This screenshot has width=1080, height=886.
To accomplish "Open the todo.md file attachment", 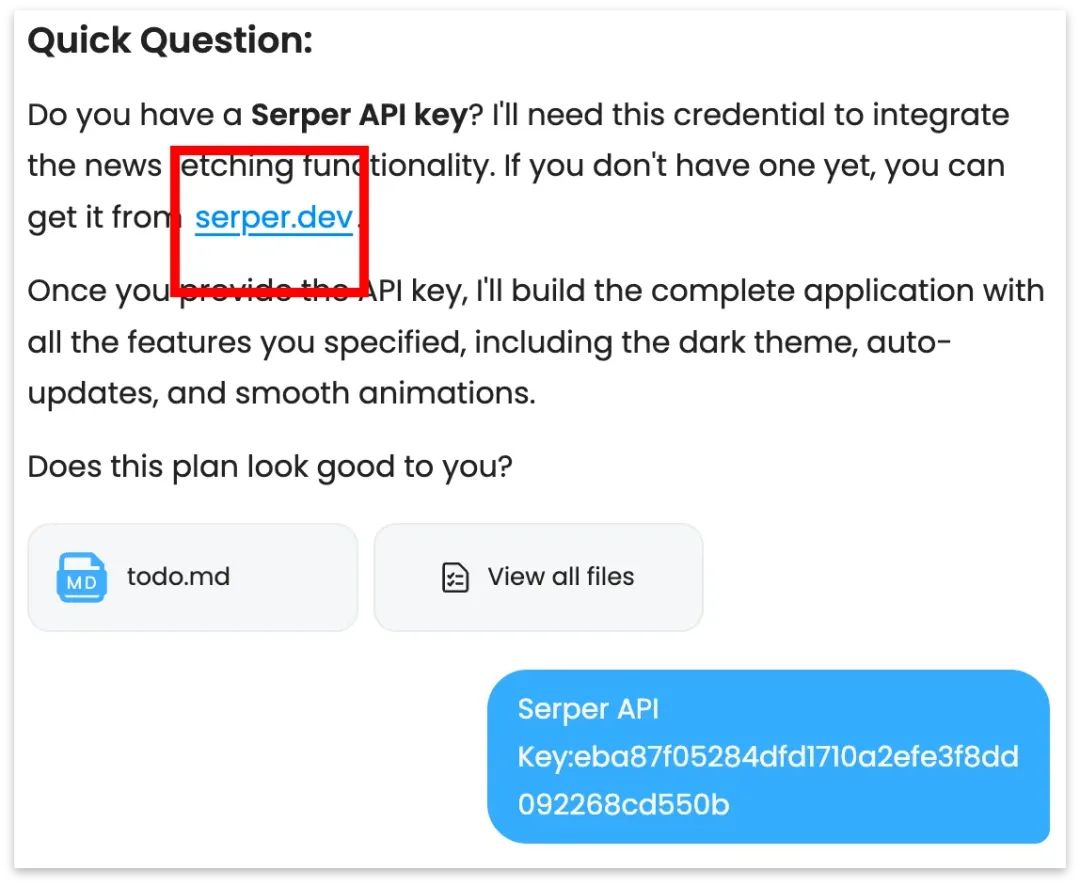I will [x=193, y=577].
